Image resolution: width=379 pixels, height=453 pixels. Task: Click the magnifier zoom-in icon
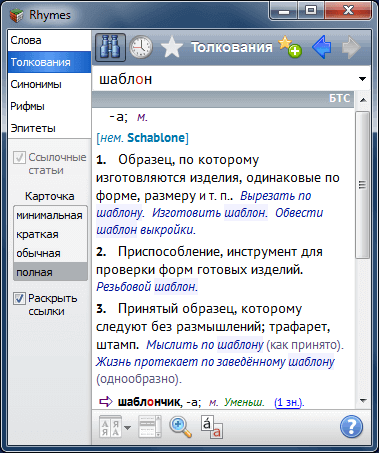point(180,426)
